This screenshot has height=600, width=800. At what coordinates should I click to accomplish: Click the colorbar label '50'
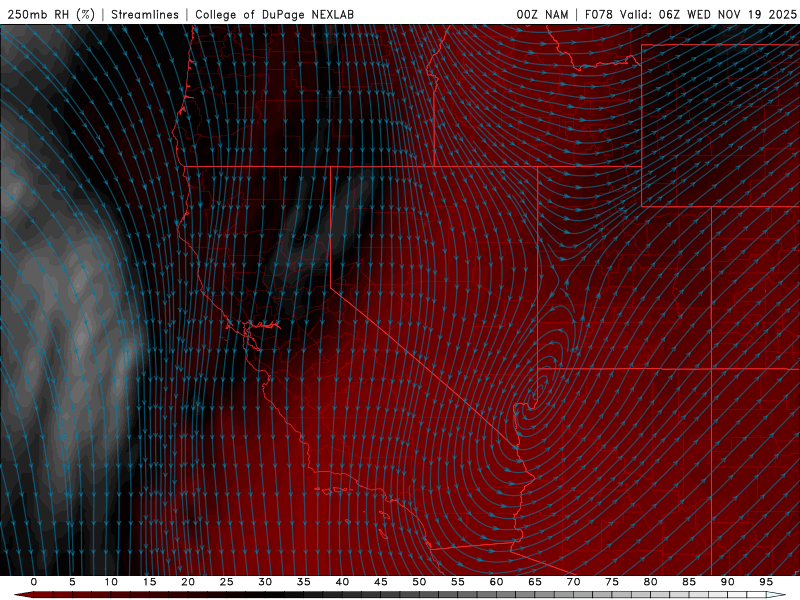419,582
